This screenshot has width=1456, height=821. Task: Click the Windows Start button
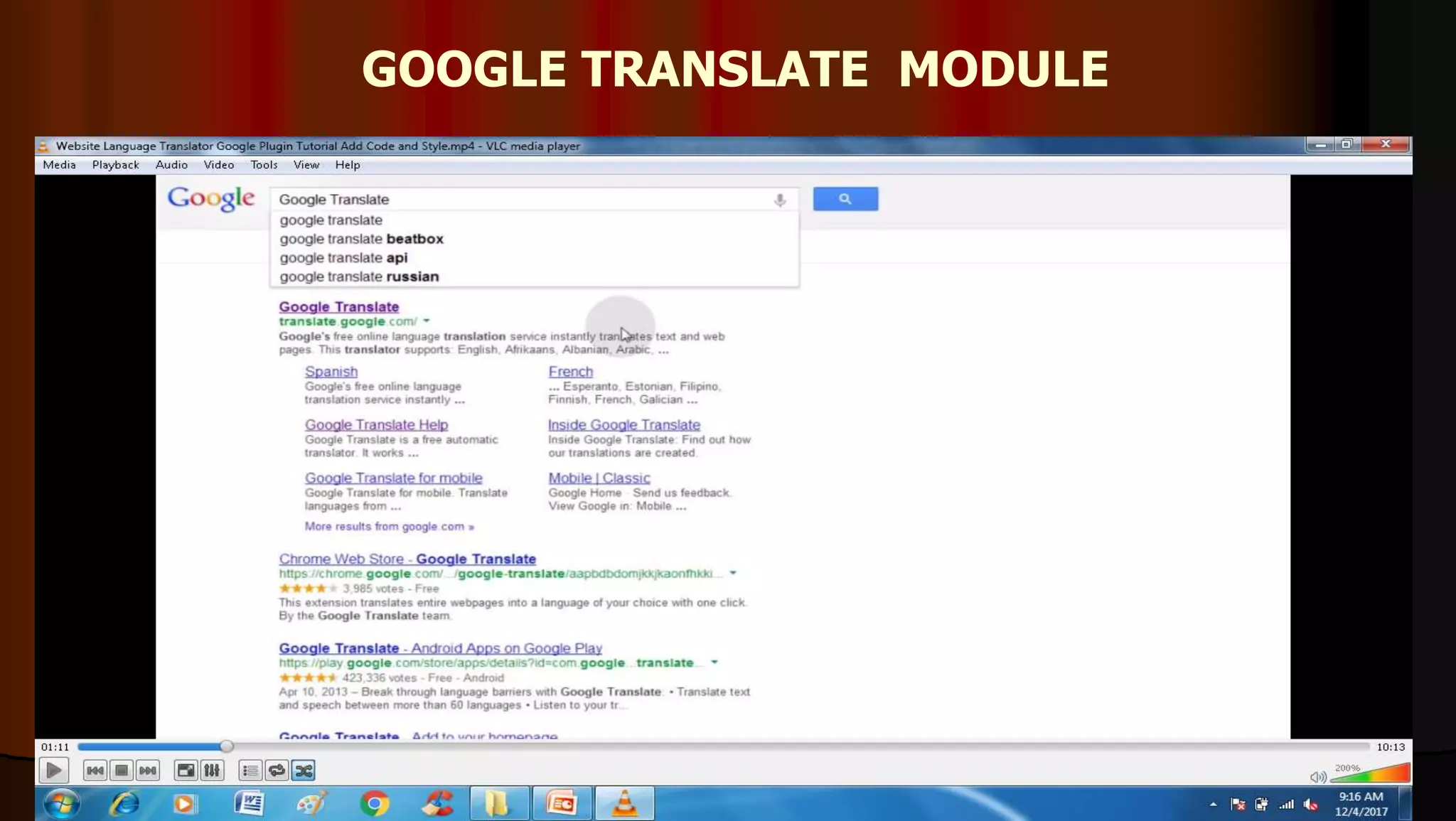click(x=62, y=804)
